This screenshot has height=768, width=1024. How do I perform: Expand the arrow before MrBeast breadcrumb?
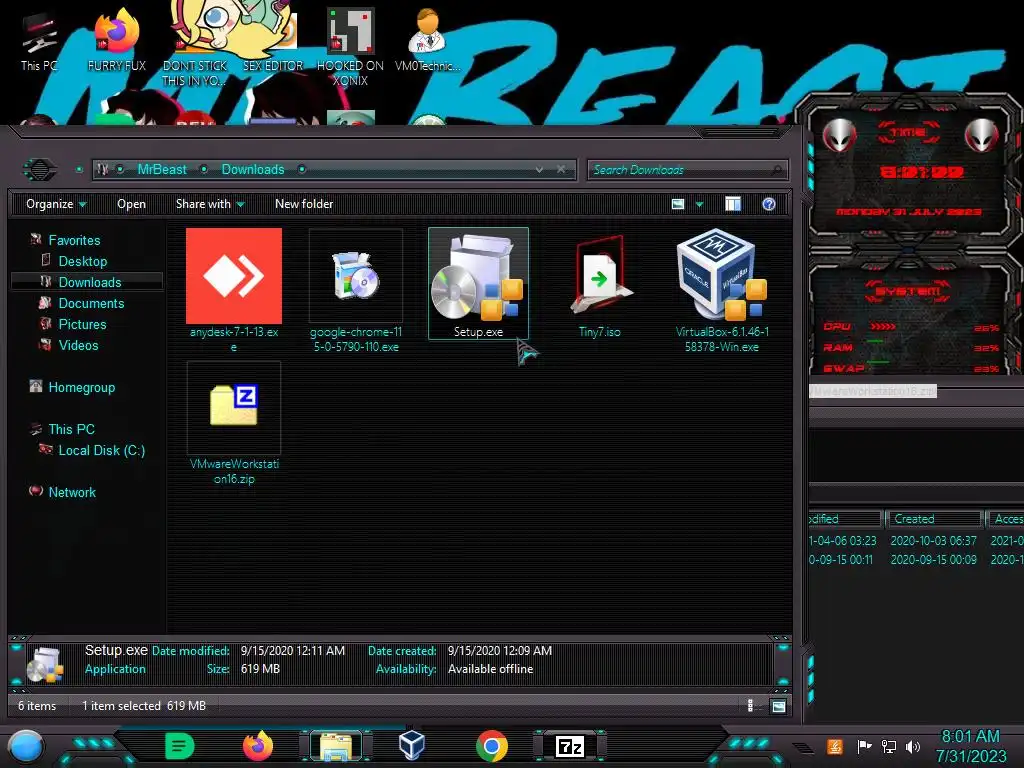120,170
